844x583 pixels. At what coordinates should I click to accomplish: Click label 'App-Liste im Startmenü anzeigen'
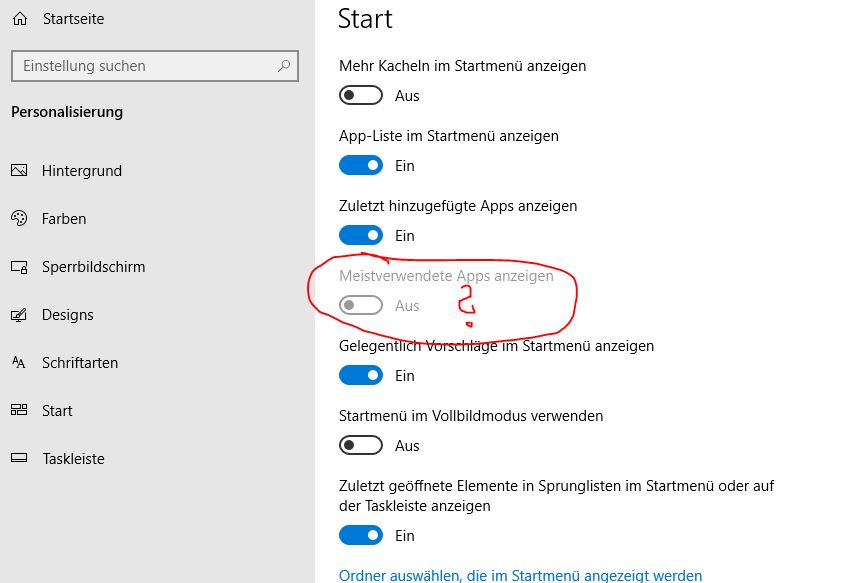(x=449, y=136)
